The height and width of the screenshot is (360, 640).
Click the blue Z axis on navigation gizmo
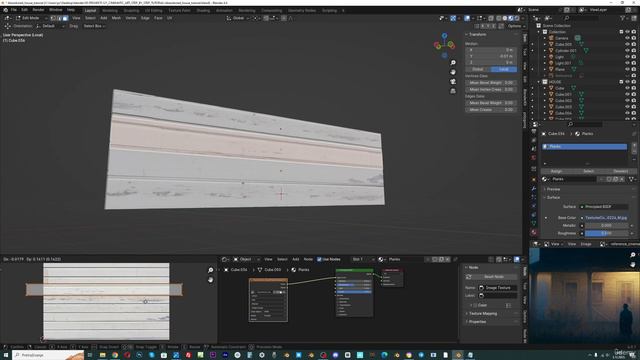point(444,36)
